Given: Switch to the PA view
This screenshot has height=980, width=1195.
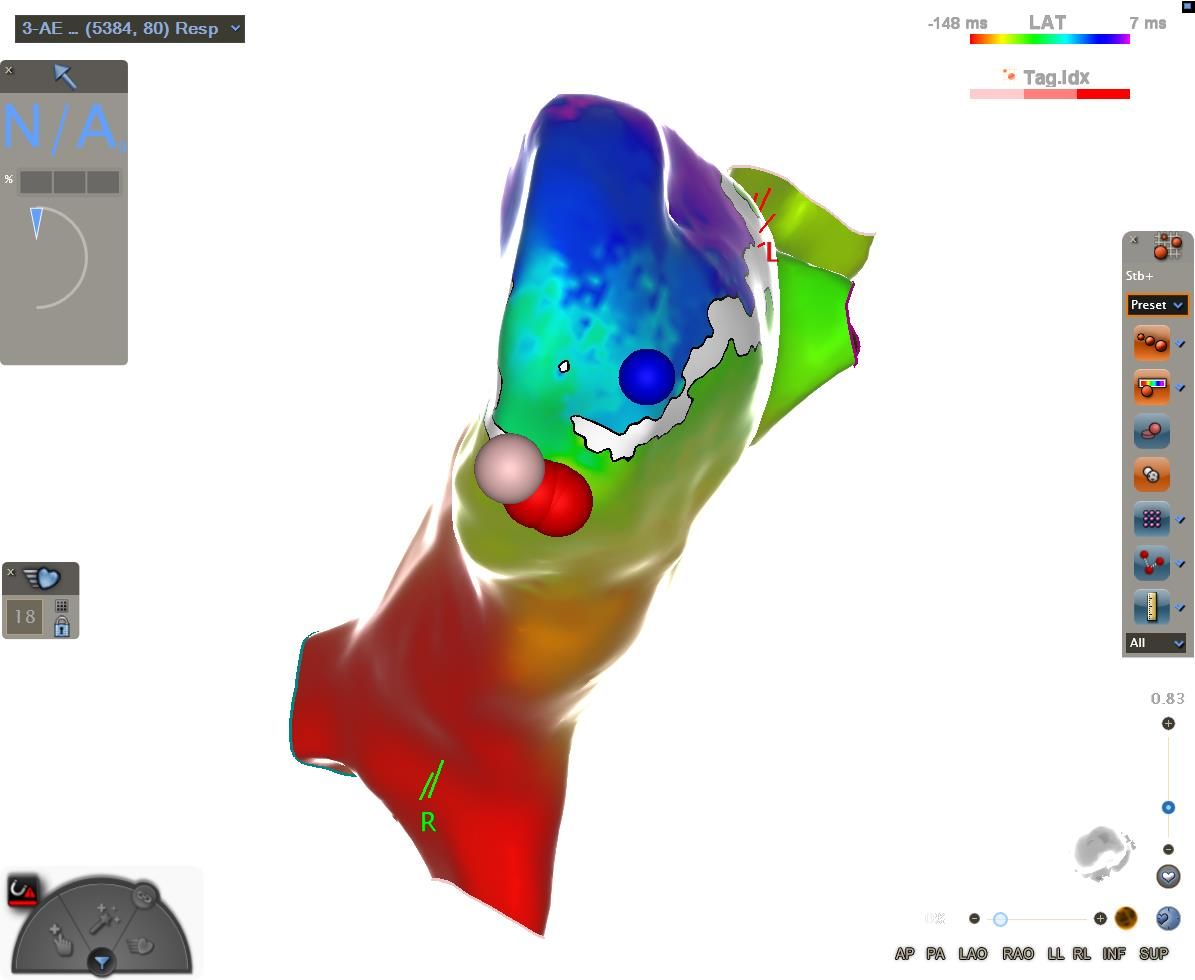Looking at the screenshot, I should tap(935, 954).
